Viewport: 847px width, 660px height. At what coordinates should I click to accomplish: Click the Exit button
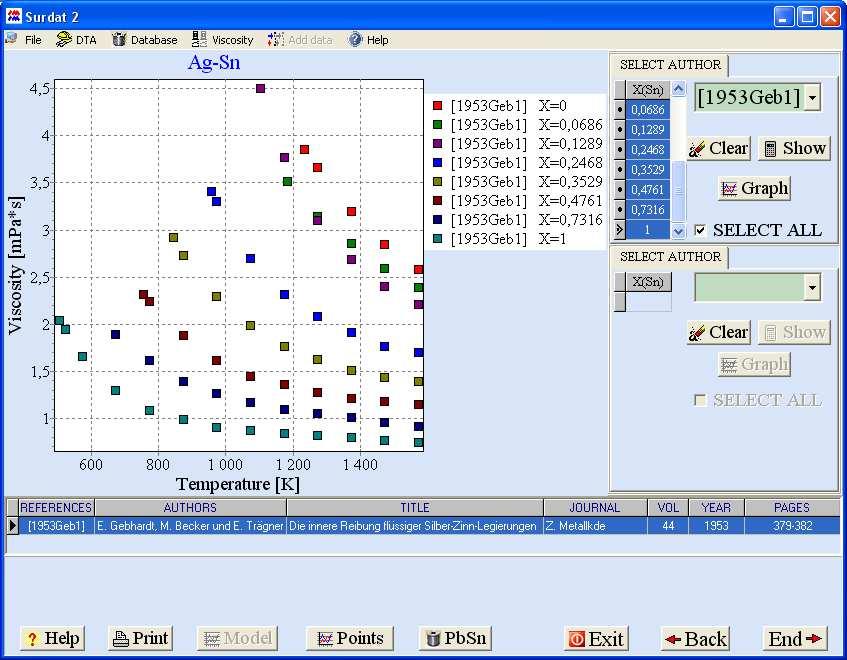(x=596, y=639)
